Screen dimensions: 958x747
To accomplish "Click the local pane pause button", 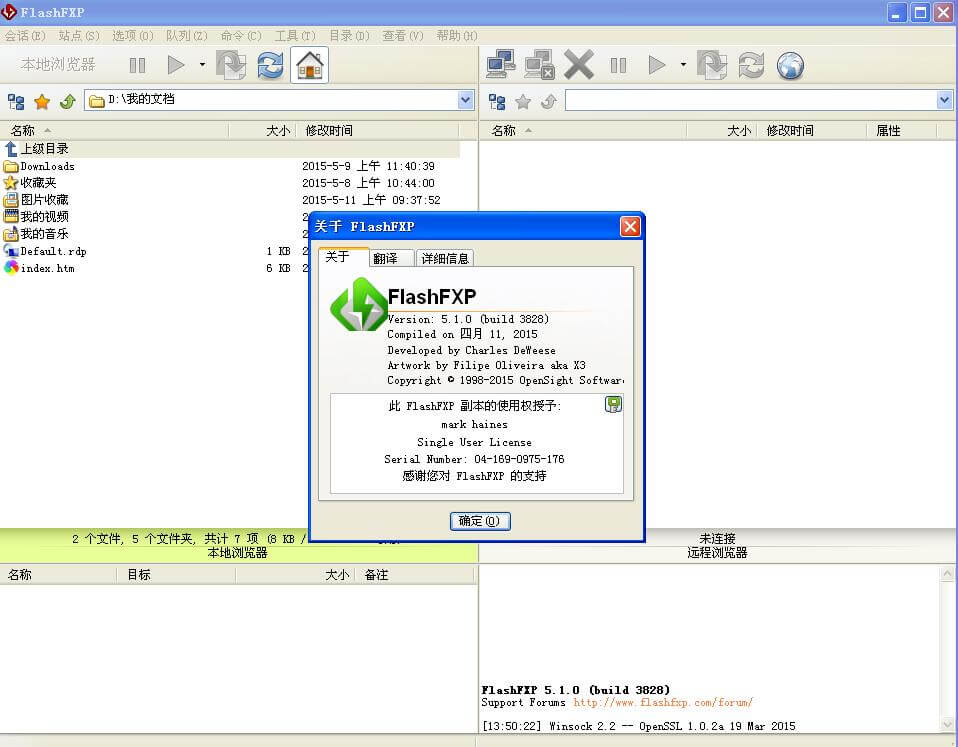I will pyautogui.click(x=137, y=65).
